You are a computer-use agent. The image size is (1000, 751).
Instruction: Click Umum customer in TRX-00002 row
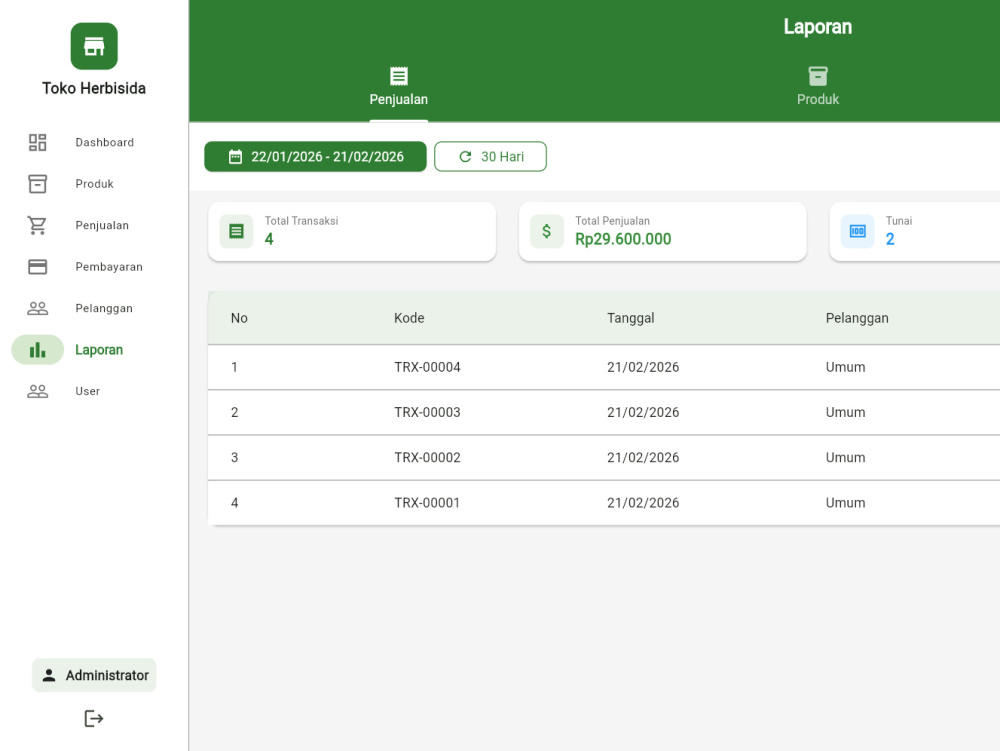point(846,458)
